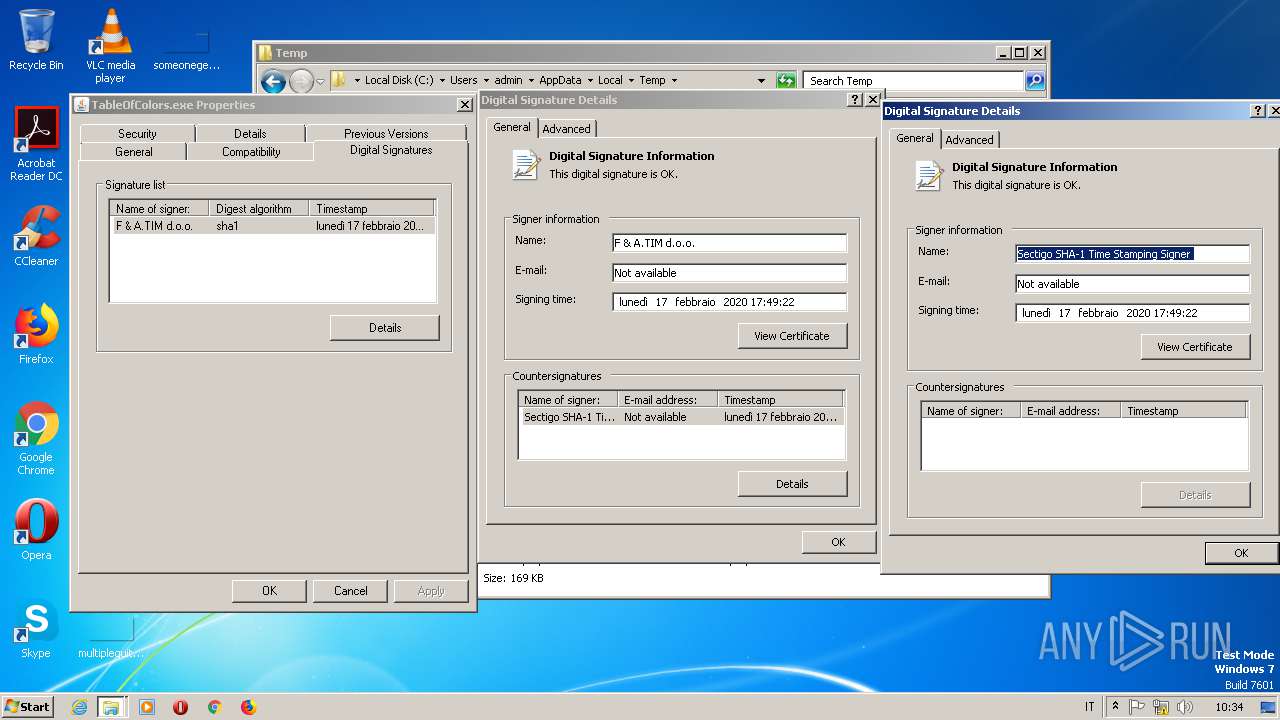Switch to the Details tab in Properties
Viewport: 1280px width, 720px height.
point(250,134)
